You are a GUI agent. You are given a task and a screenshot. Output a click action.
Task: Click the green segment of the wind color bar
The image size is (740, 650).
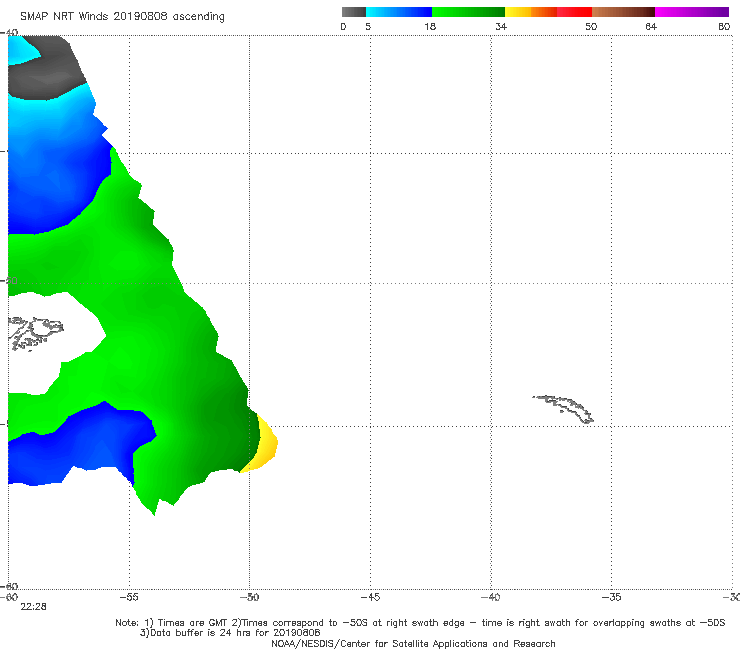pyautogui.click(x=468, y=12)
